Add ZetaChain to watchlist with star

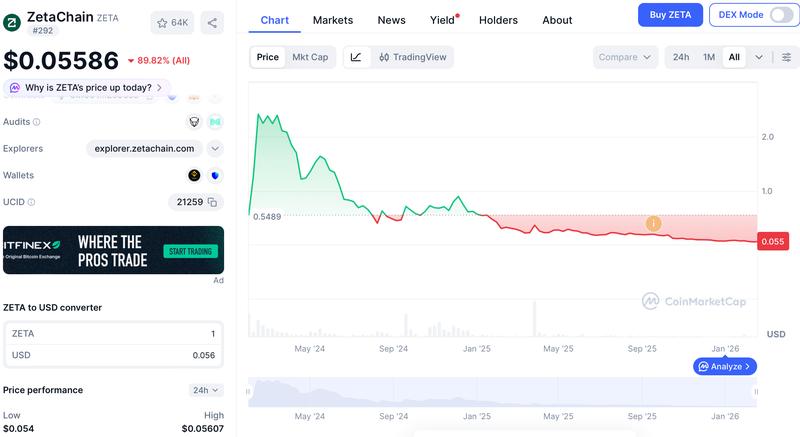[172, 23]
